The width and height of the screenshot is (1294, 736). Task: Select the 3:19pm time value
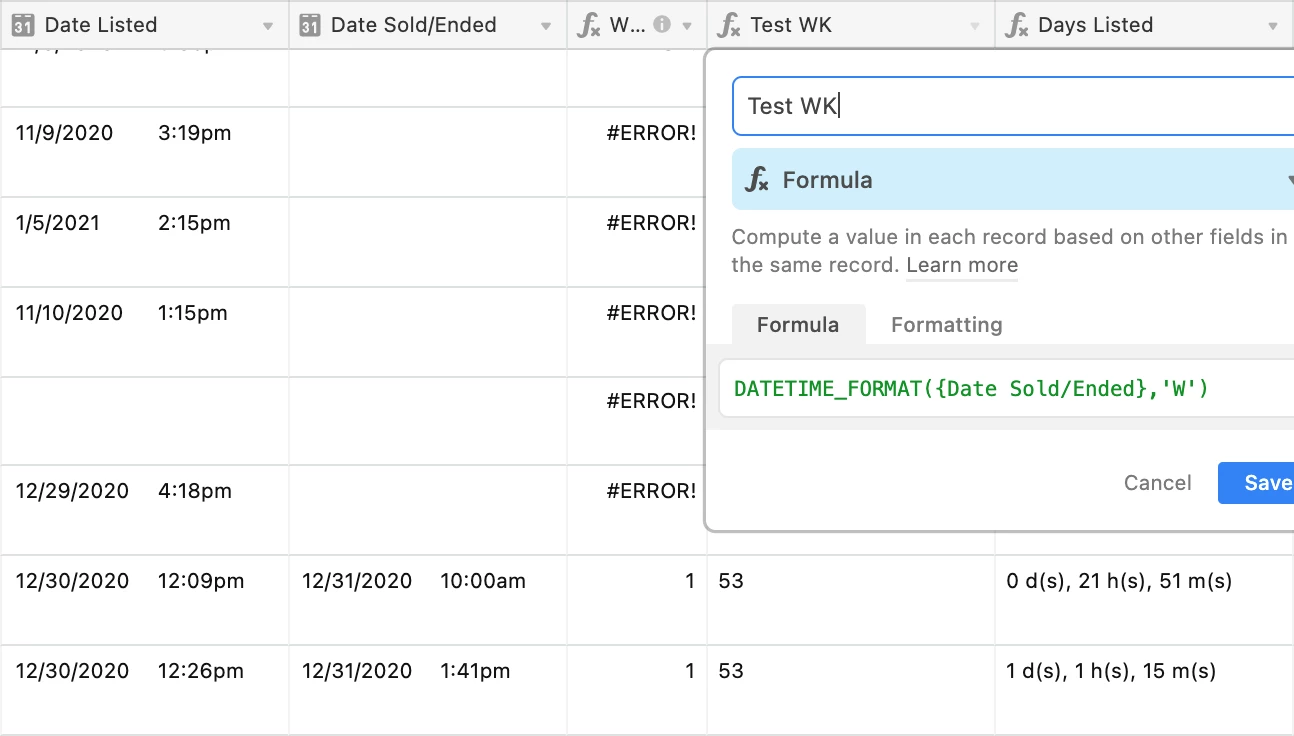coord(195,133)
